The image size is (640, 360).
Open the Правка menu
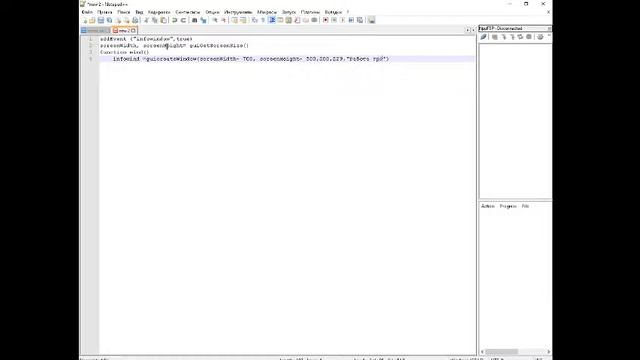(105, 12)
